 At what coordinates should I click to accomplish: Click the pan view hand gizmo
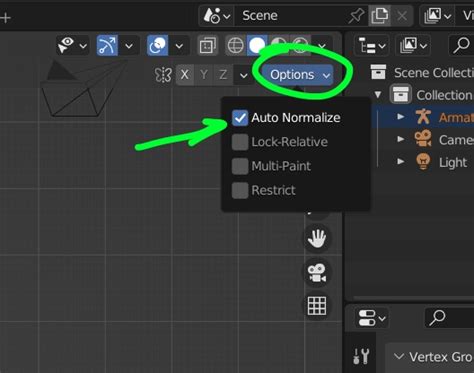coord(317,238)
